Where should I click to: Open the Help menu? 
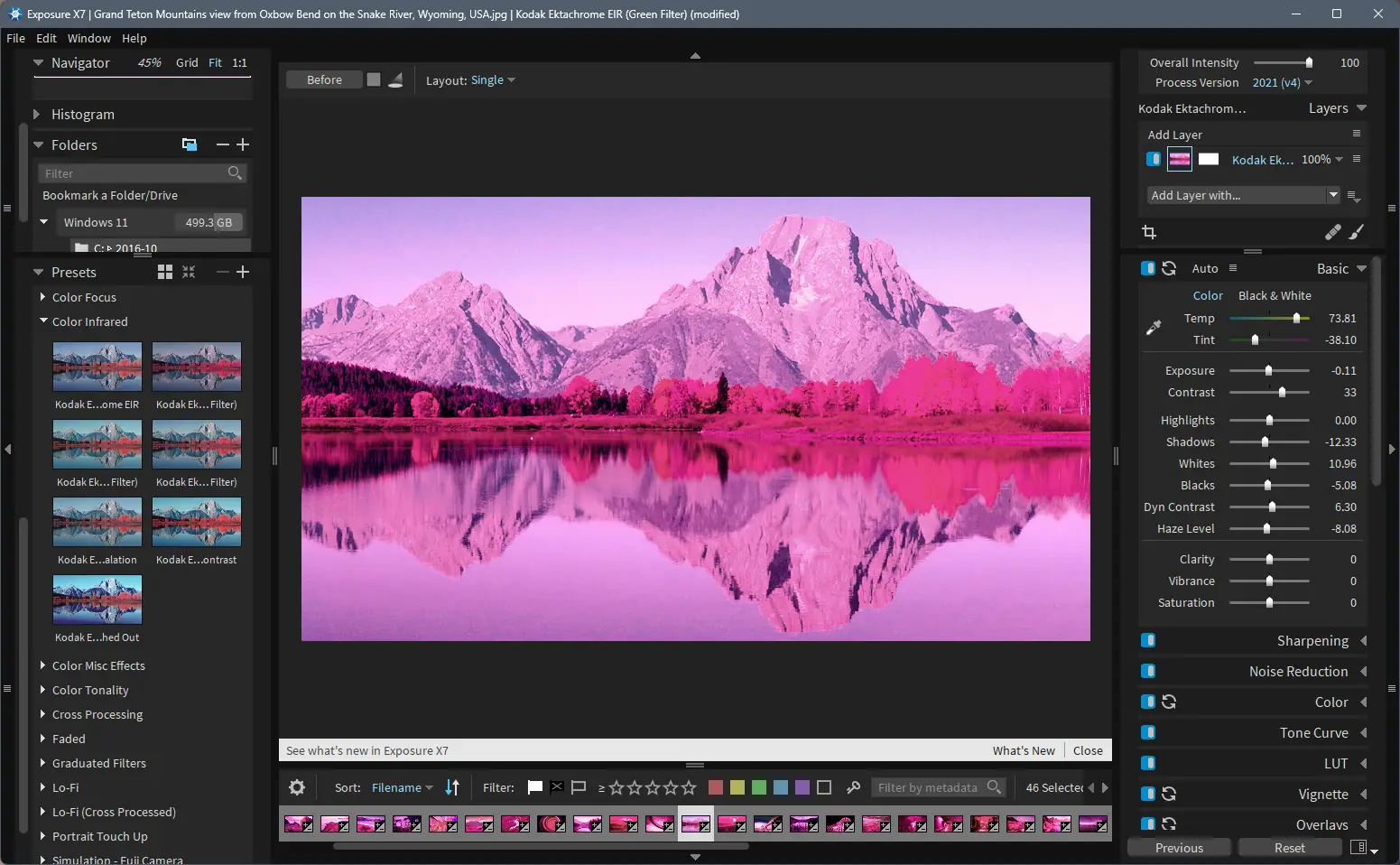point(134,38)
